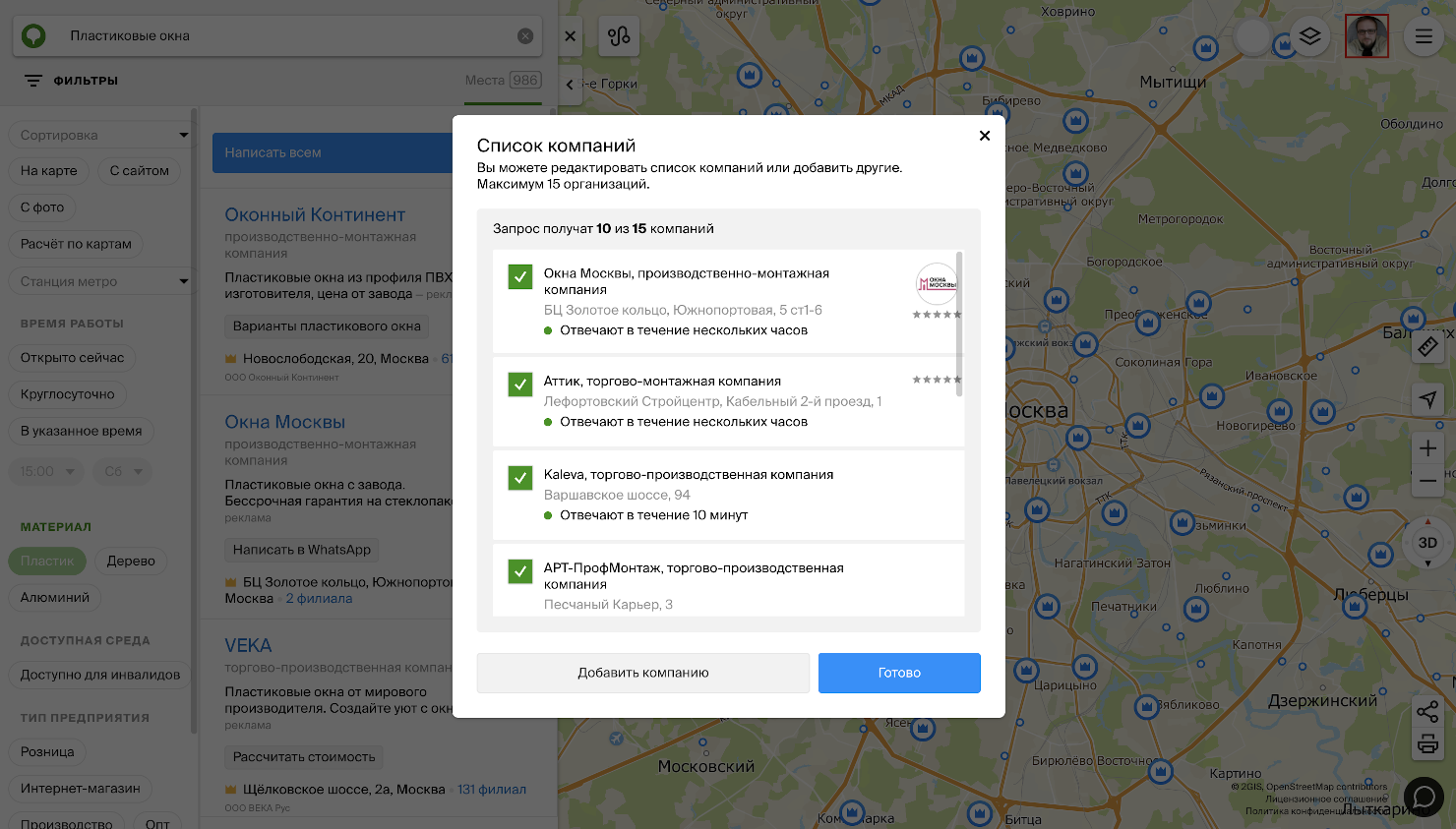Viewport: 1456px width, 829px height.
Task: Click Написать в WhatsApp button
Action: click(302, 550)
